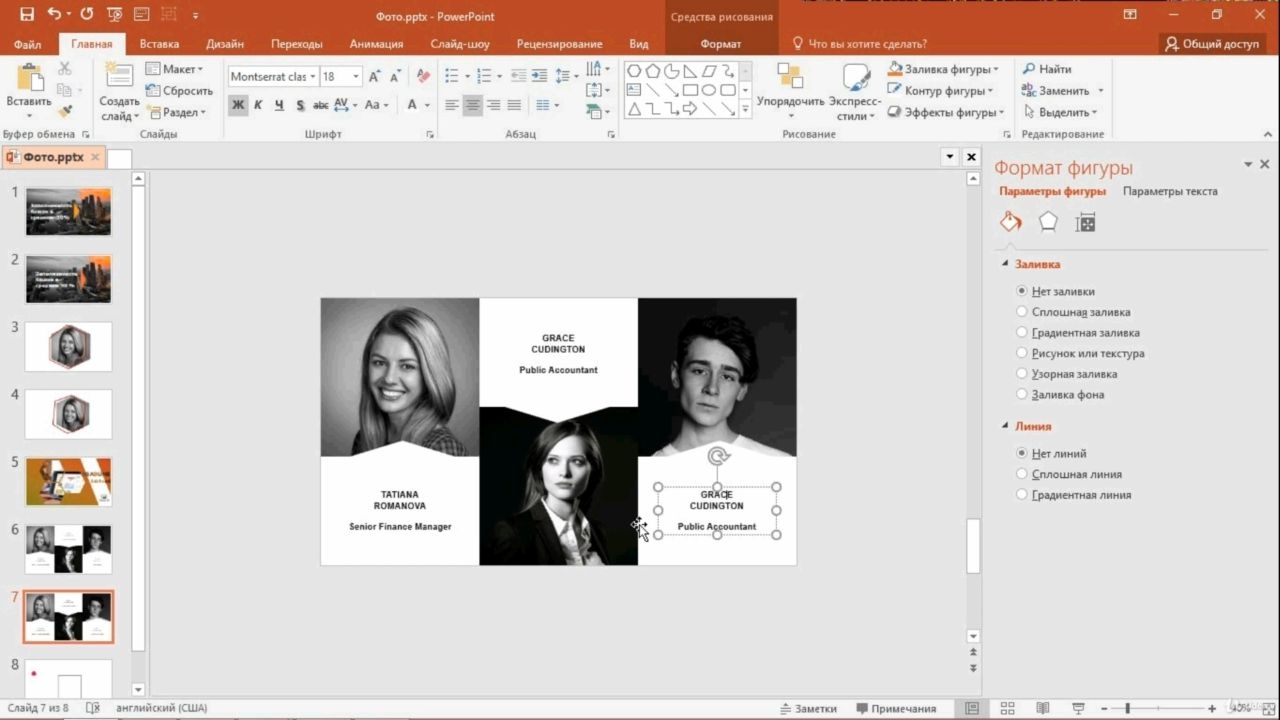Expand Заливка фигуры dropdown
This screenshot has height=720, width=1280.
click(x=996, y=69)
